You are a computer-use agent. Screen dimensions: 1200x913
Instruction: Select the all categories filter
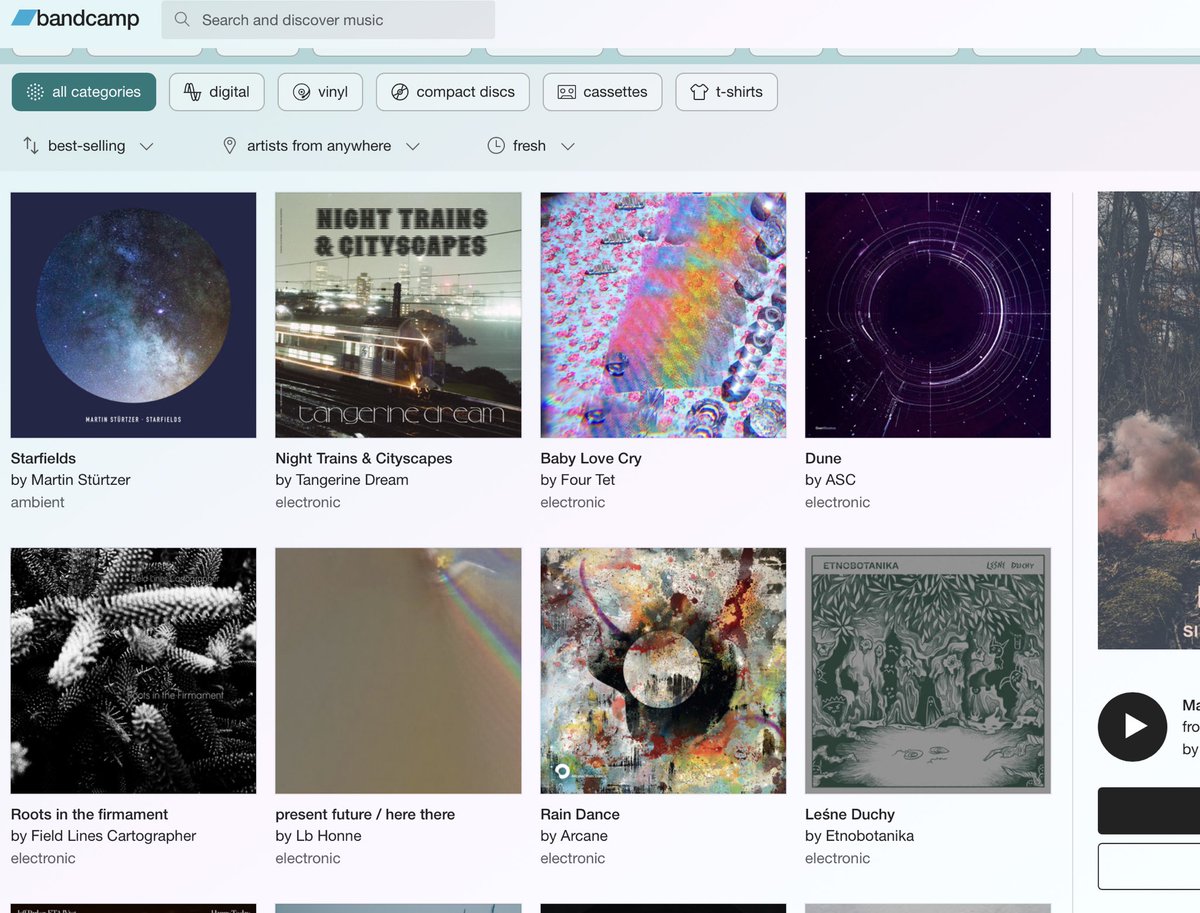point(84,92)
